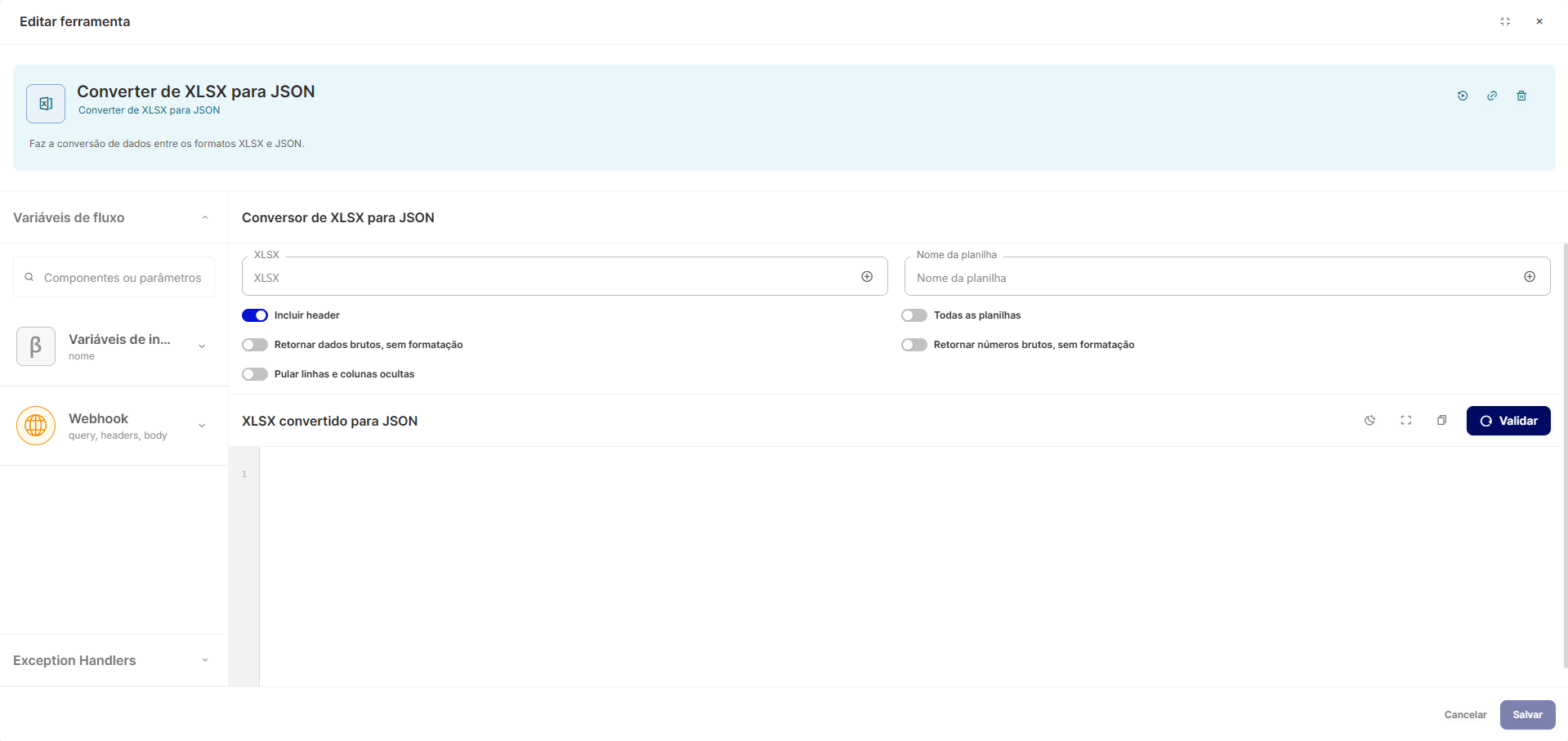
Task: Copy the converted JSON output
Action: coord(1442,421)
